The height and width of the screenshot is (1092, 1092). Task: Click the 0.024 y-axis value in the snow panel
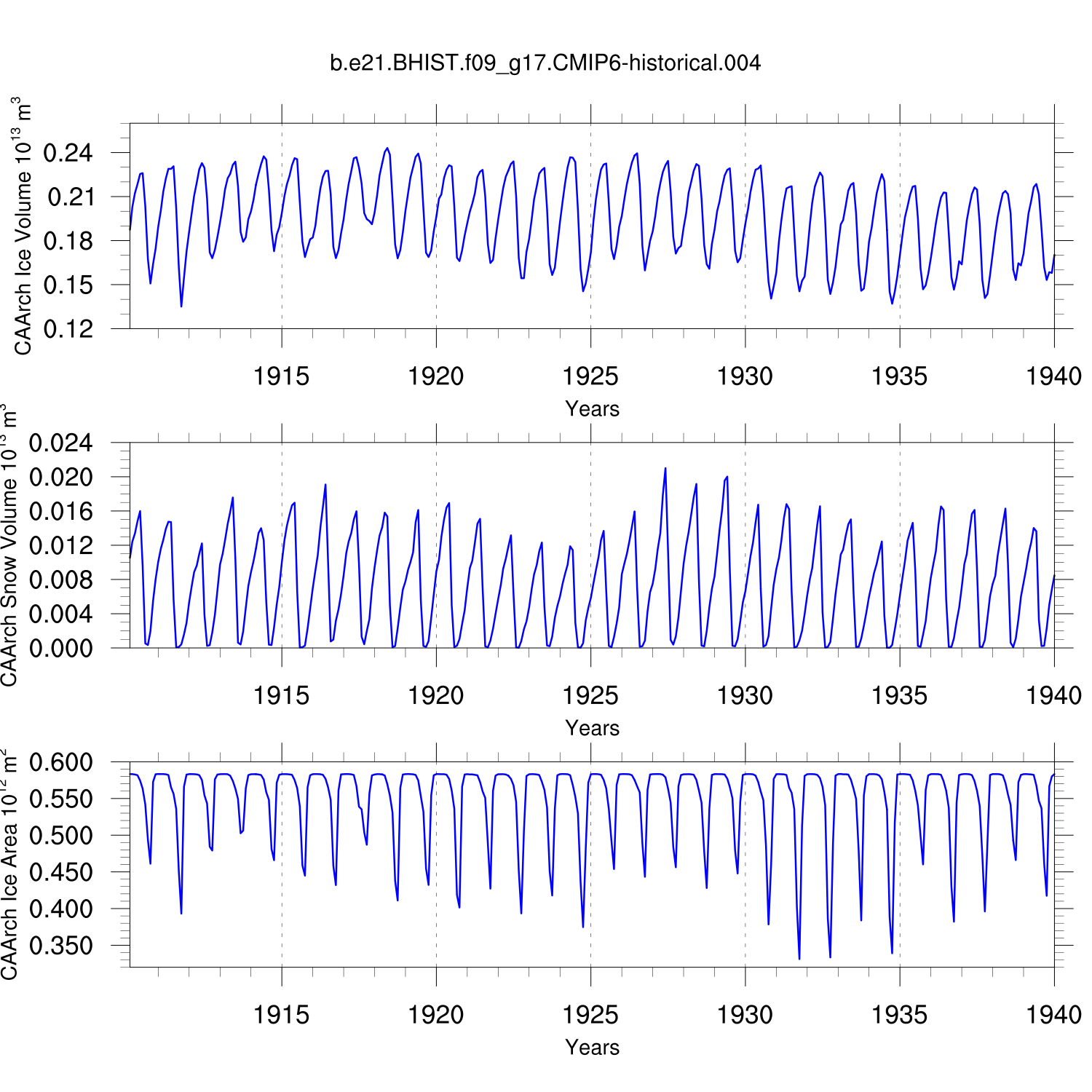pos(61,443)
